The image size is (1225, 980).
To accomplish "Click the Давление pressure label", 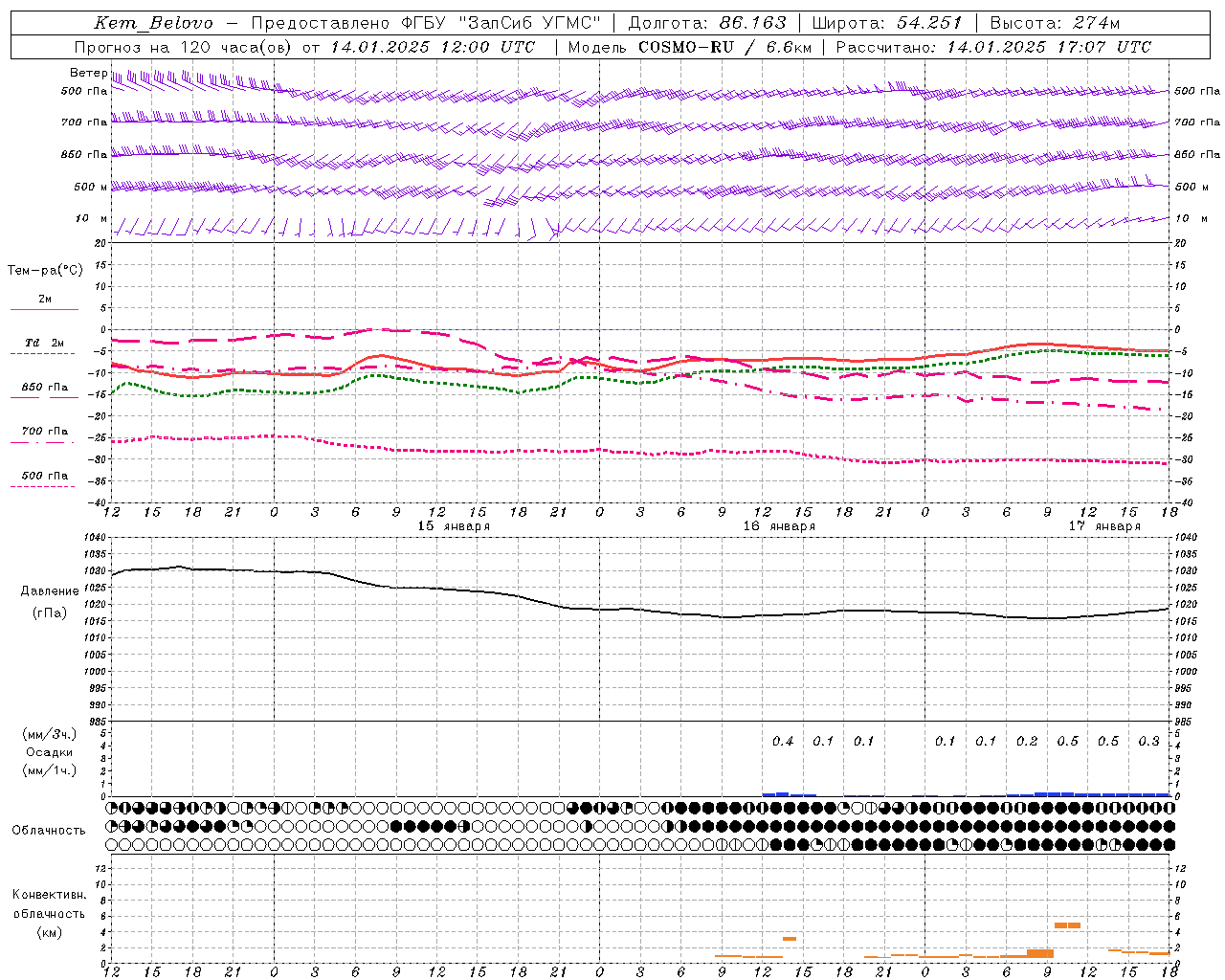I will [x=50, y=591].
